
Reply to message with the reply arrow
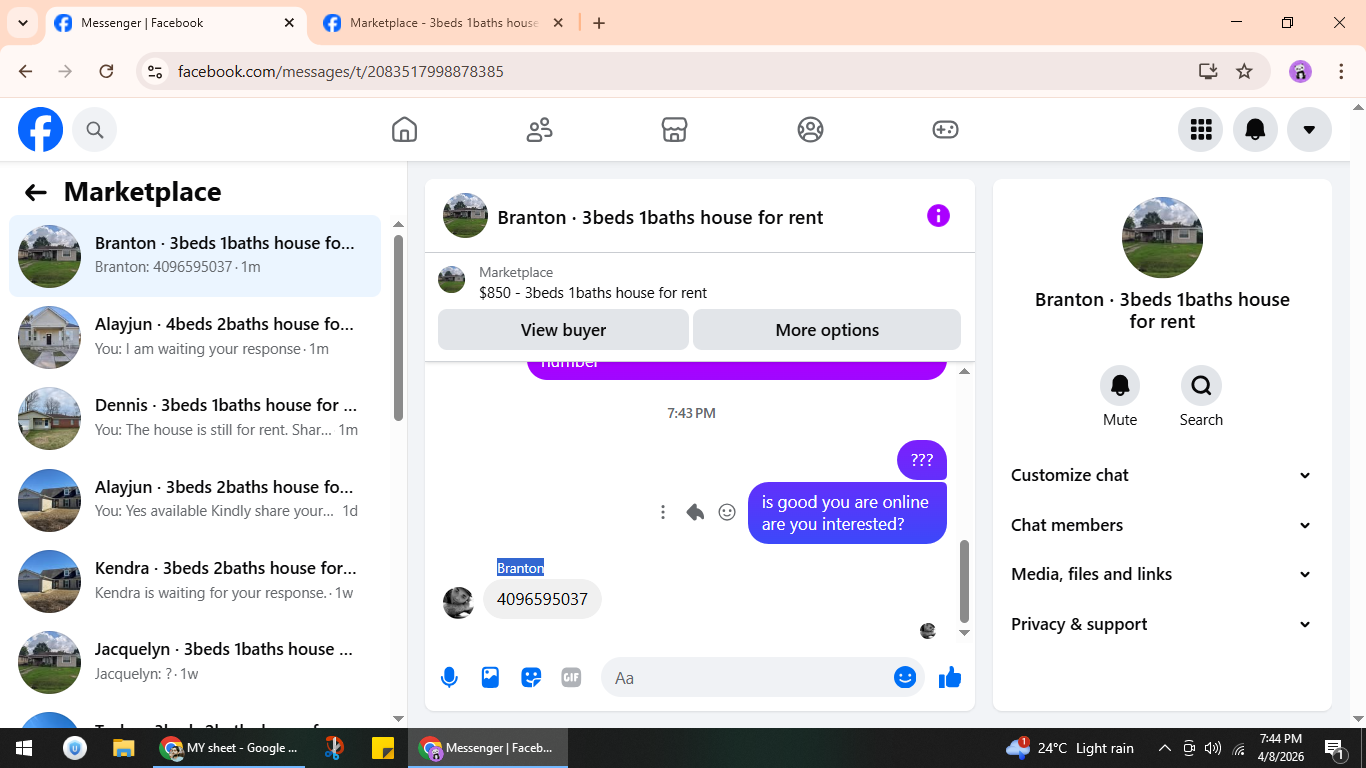(x=695, y=512)
